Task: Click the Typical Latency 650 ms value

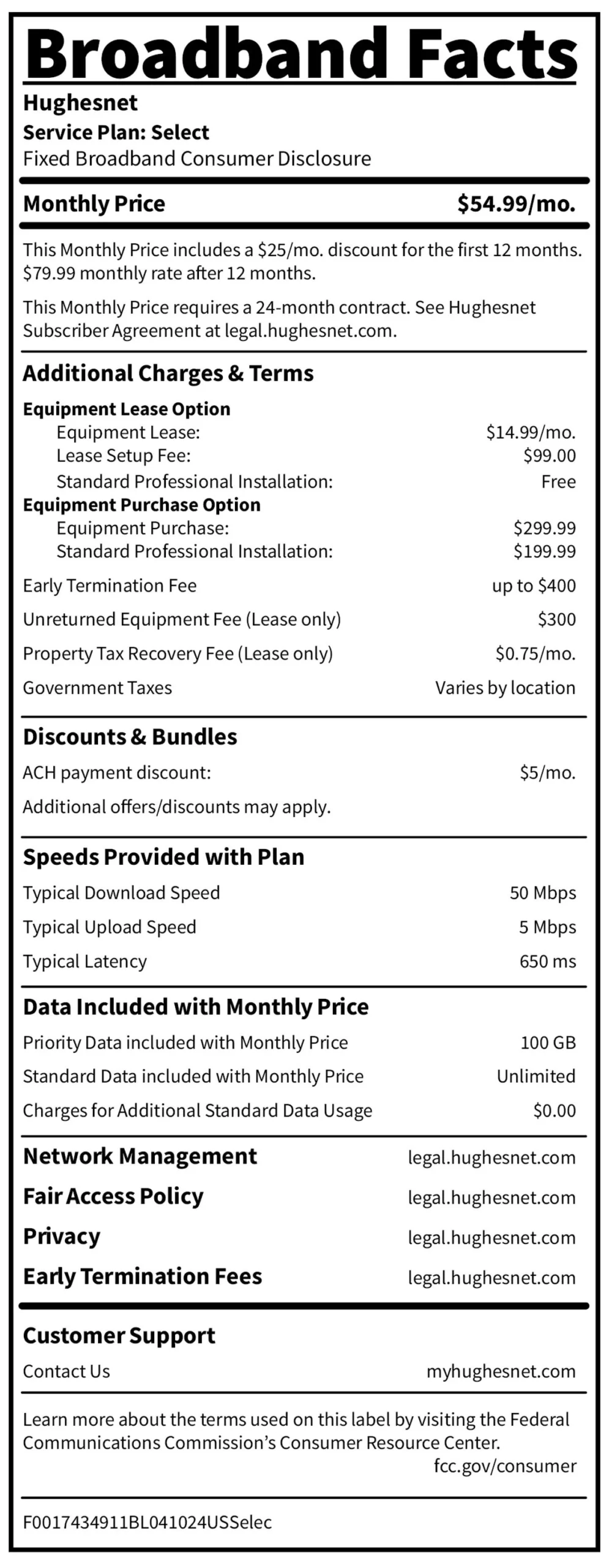Action: [x=548, y=962]
